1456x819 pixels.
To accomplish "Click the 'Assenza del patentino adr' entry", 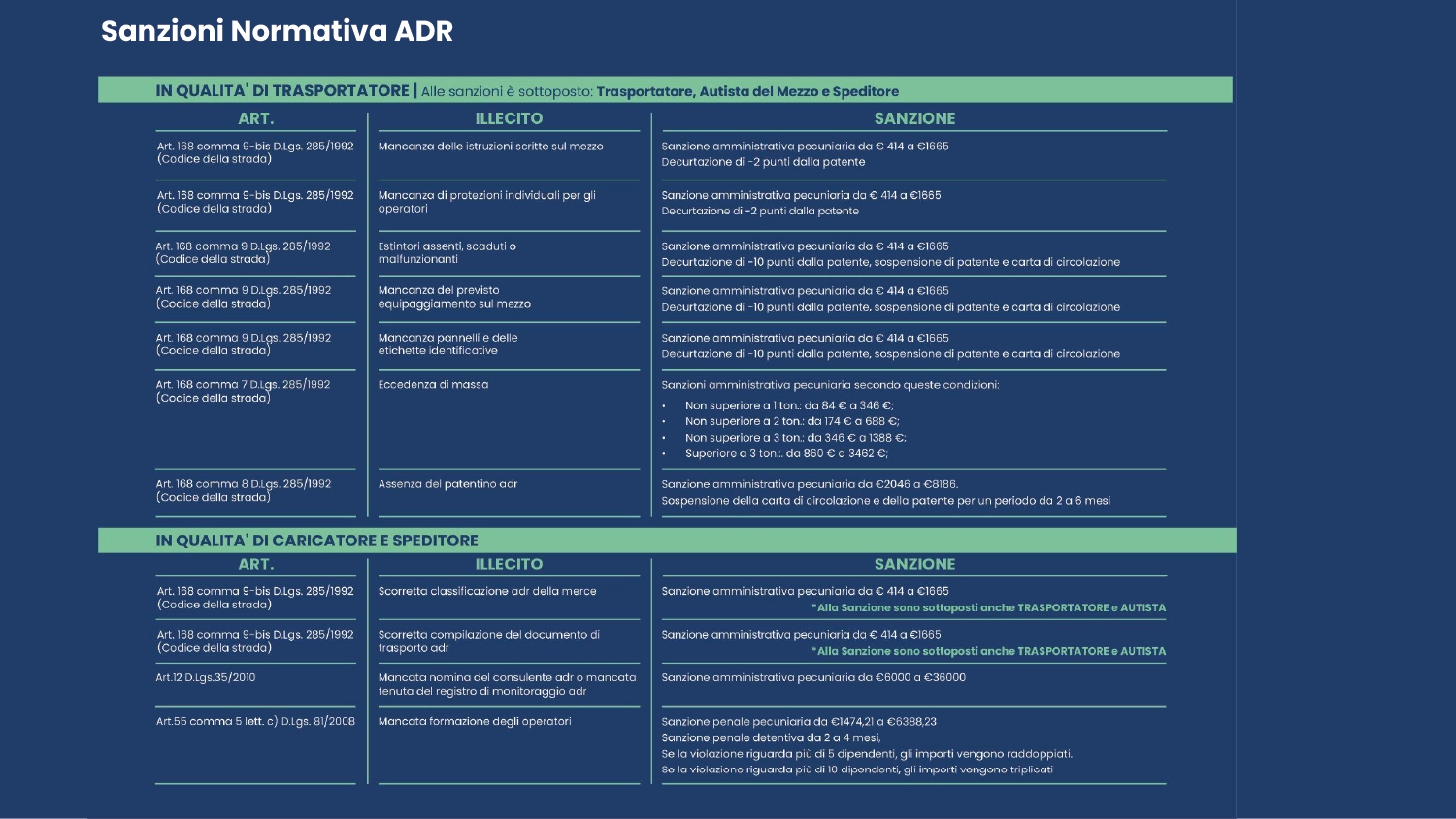I will click(x=447, y=484).
